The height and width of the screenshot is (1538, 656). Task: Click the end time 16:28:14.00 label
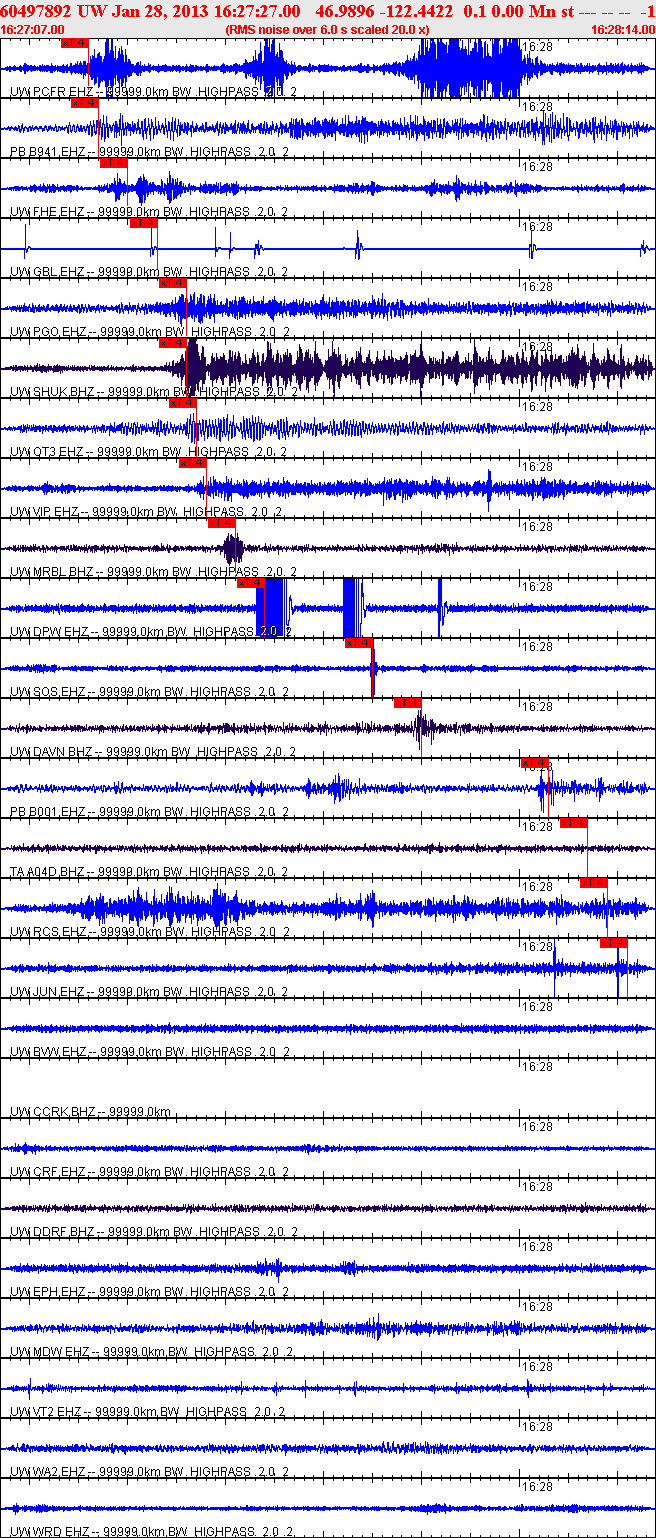(x=622, y=30)
